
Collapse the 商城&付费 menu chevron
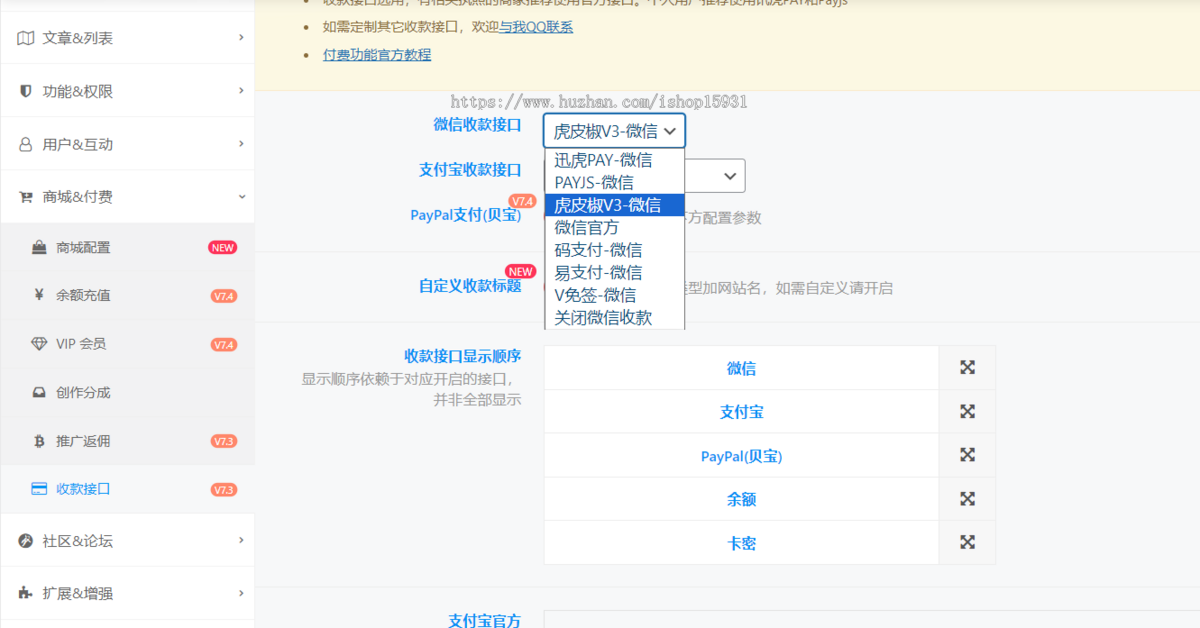pyautogui.click(x=241, y=197)
